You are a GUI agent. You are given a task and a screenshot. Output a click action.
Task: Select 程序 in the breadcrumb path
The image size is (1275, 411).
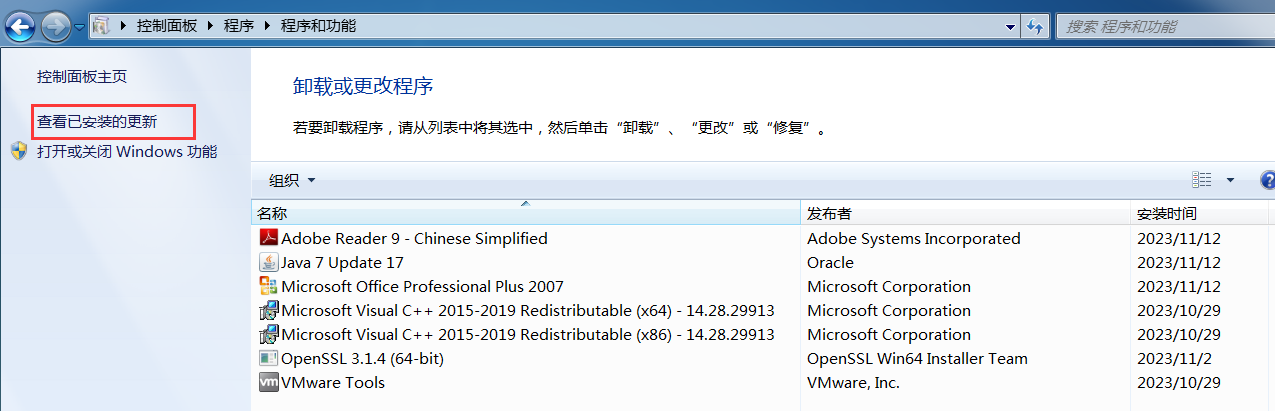tap(239, 26)
